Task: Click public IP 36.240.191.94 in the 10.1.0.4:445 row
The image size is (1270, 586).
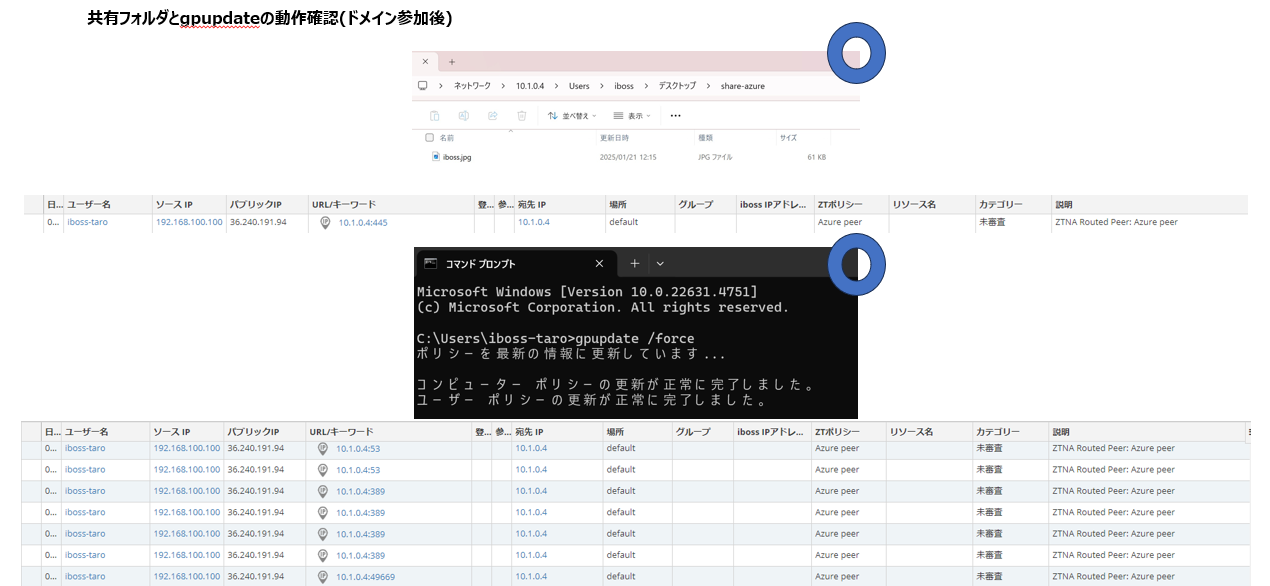Action: (x=258, y=222)
